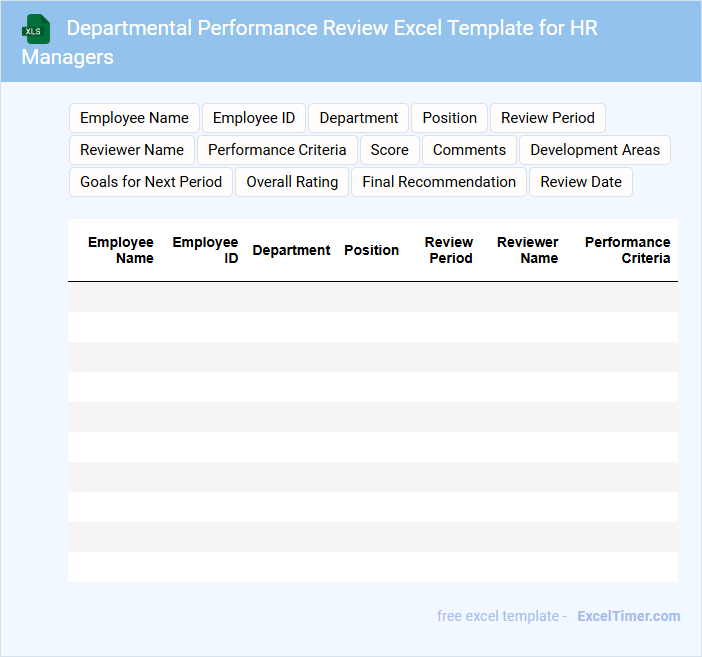The width and height of the screenshot is (702, 657).
Task: Click the Department tag button
Action: [358, 118]
